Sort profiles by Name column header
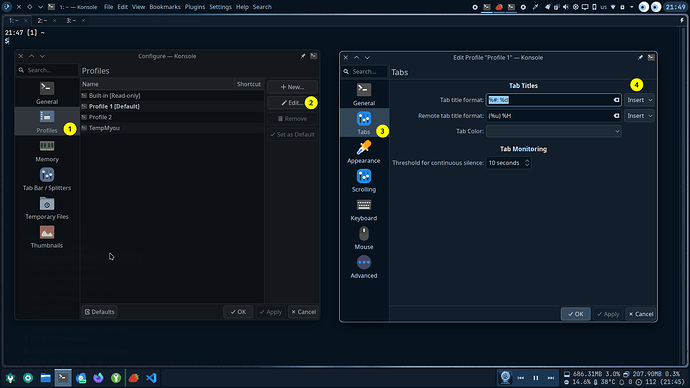690x388 pixels. tap(157, 84)
